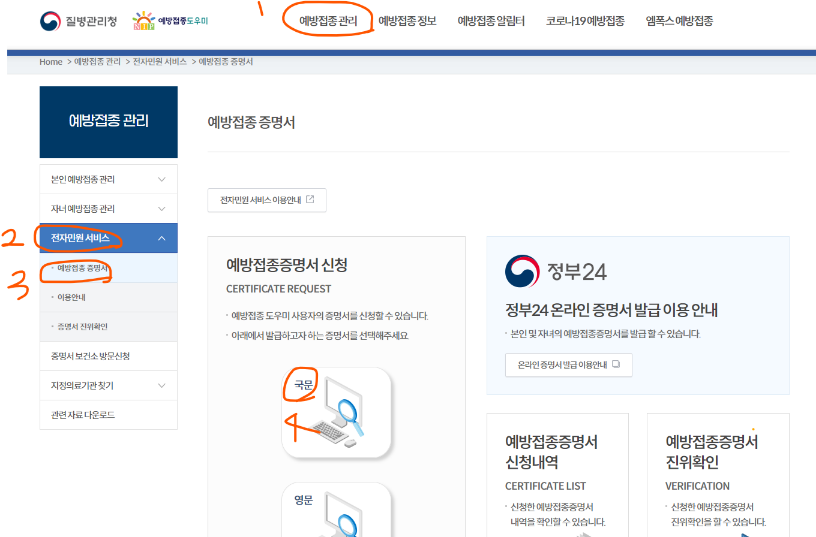The image size is (816, 537).
Task: Open 증명서 보건소 방문신청 in the sidebar
Action: [109, 356]
